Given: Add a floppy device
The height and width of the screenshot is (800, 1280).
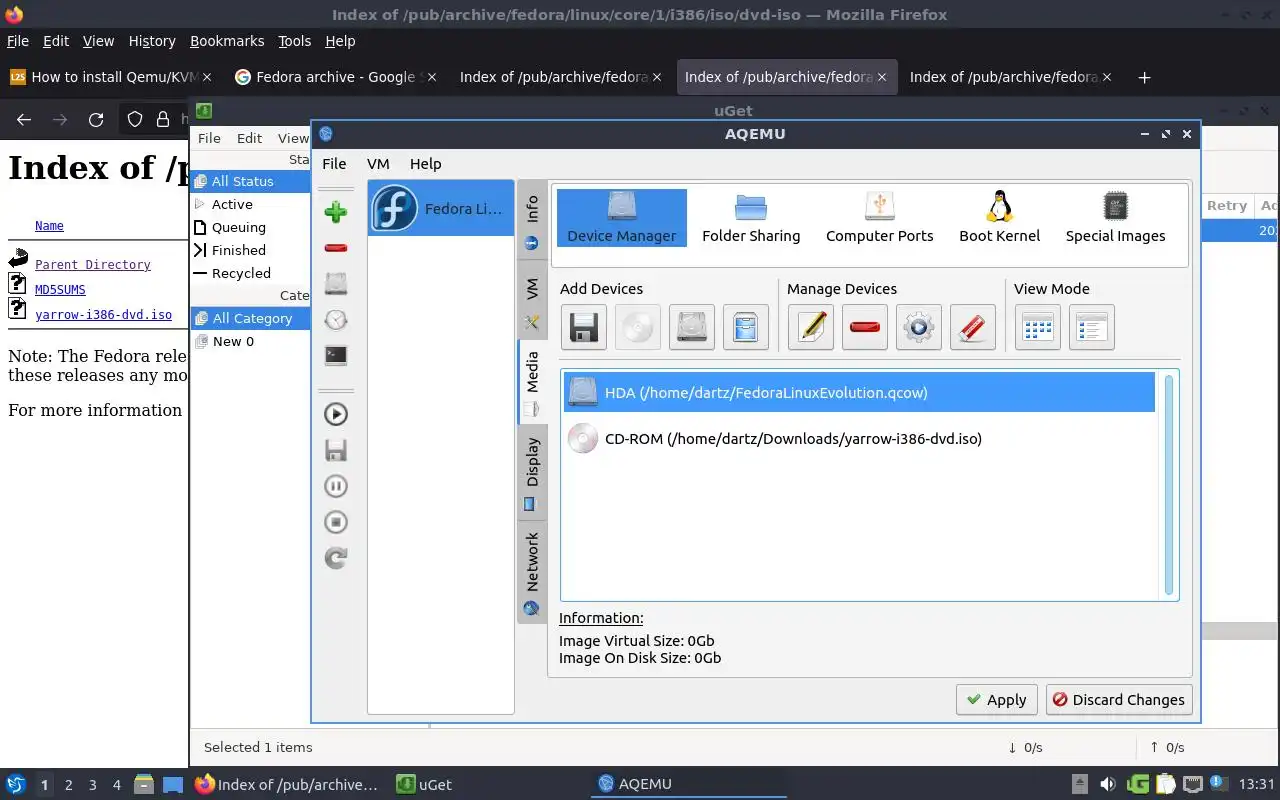Looking at the screenshot, I should pos(584,327).
